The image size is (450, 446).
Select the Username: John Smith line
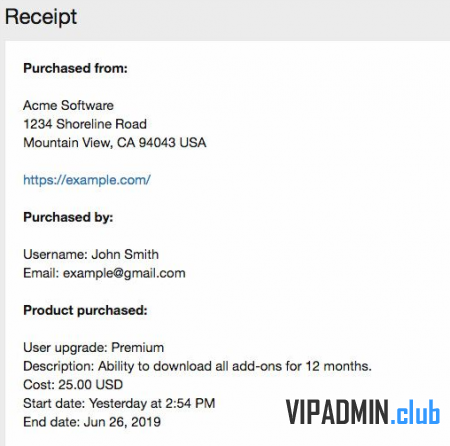pos(91,254)
